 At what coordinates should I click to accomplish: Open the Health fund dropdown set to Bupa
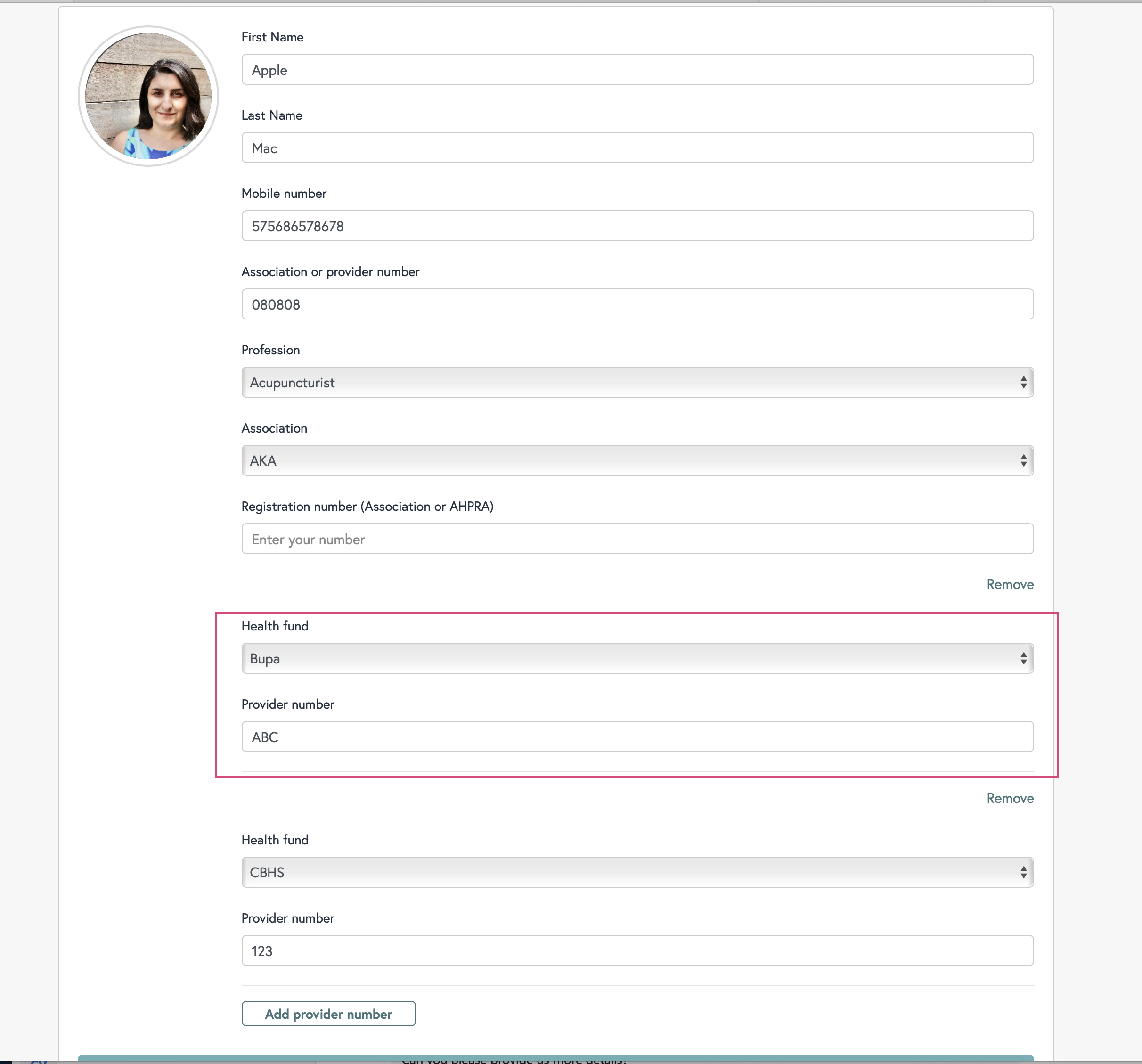(637, 658)
